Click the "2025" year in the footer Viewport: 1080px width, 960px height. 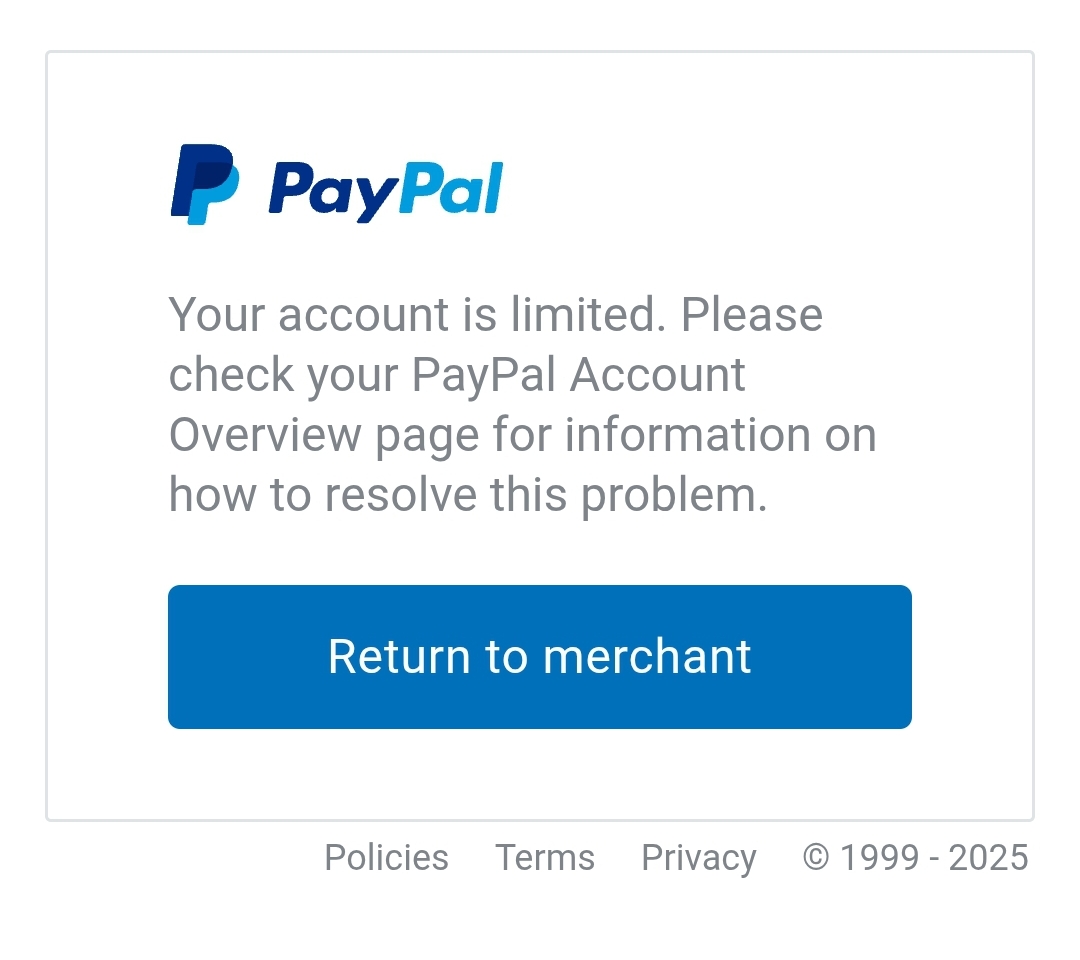tap(988, 858)
